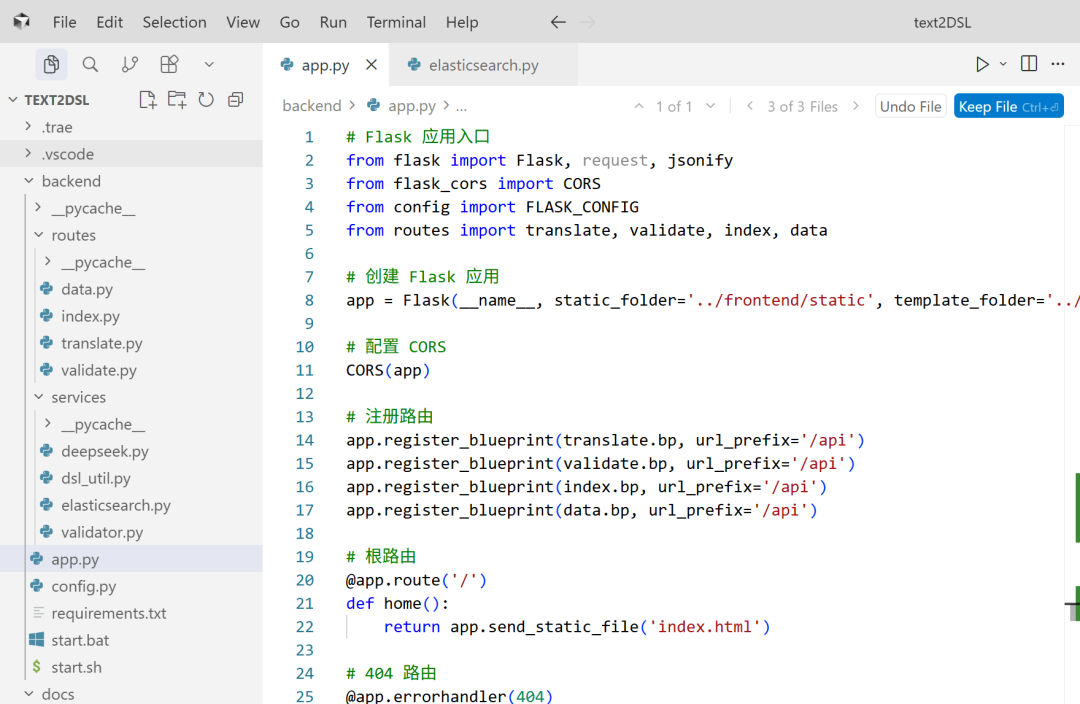Run the Python file with play button
This screenshot has width=1080, height=704.
(982, 64)
